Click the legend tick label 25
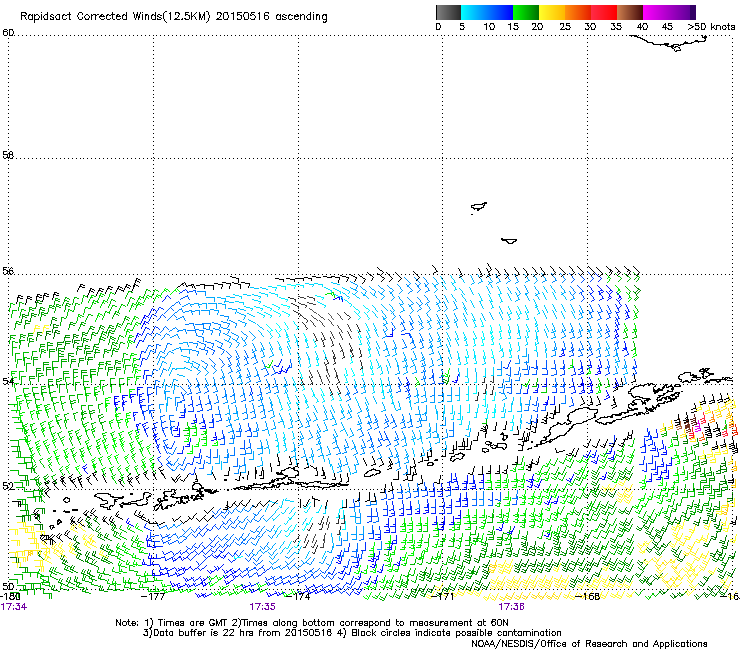The width and height of the screenshot is (740, 650). [565, 27]
